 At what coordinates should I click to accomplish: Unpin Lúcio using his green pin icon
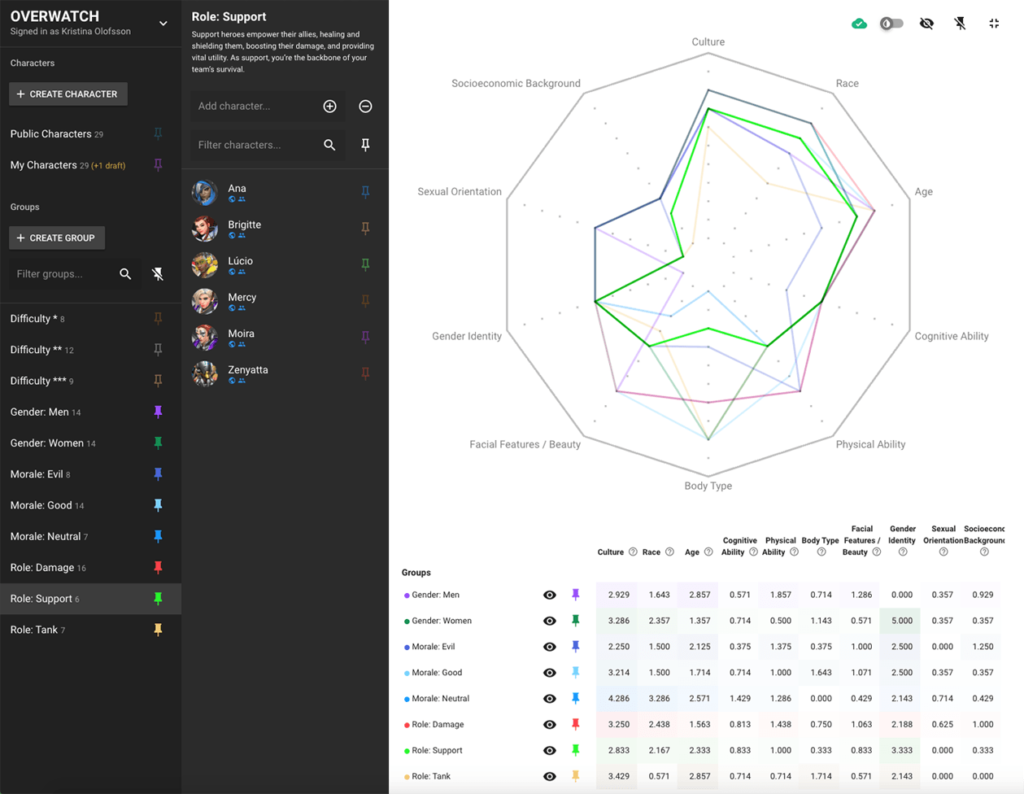point(365,264)
